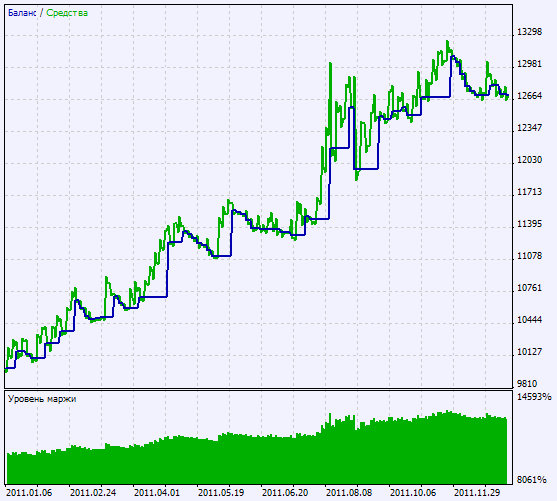Click the 2011.10.06 date label
The image size is (557, 501).
coord(413,493)
